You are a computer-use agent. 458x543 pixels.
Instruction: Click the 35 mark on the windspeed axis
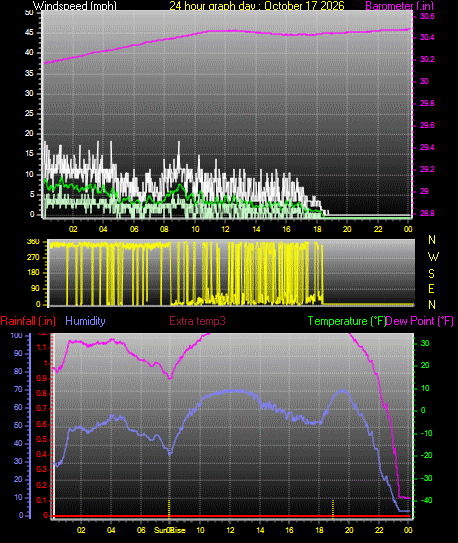pos(29,73)
